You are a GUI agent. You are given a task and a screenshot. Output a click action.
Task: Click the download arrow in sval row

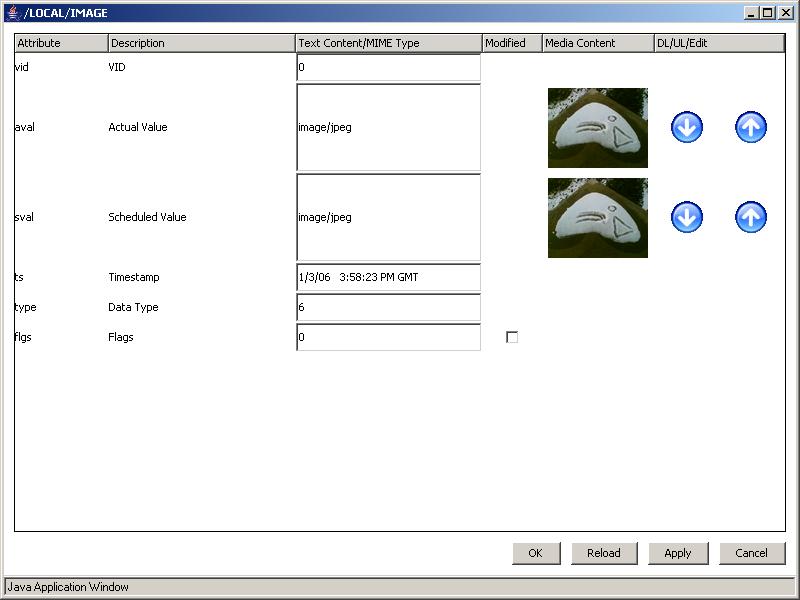[x=687, y=217]
